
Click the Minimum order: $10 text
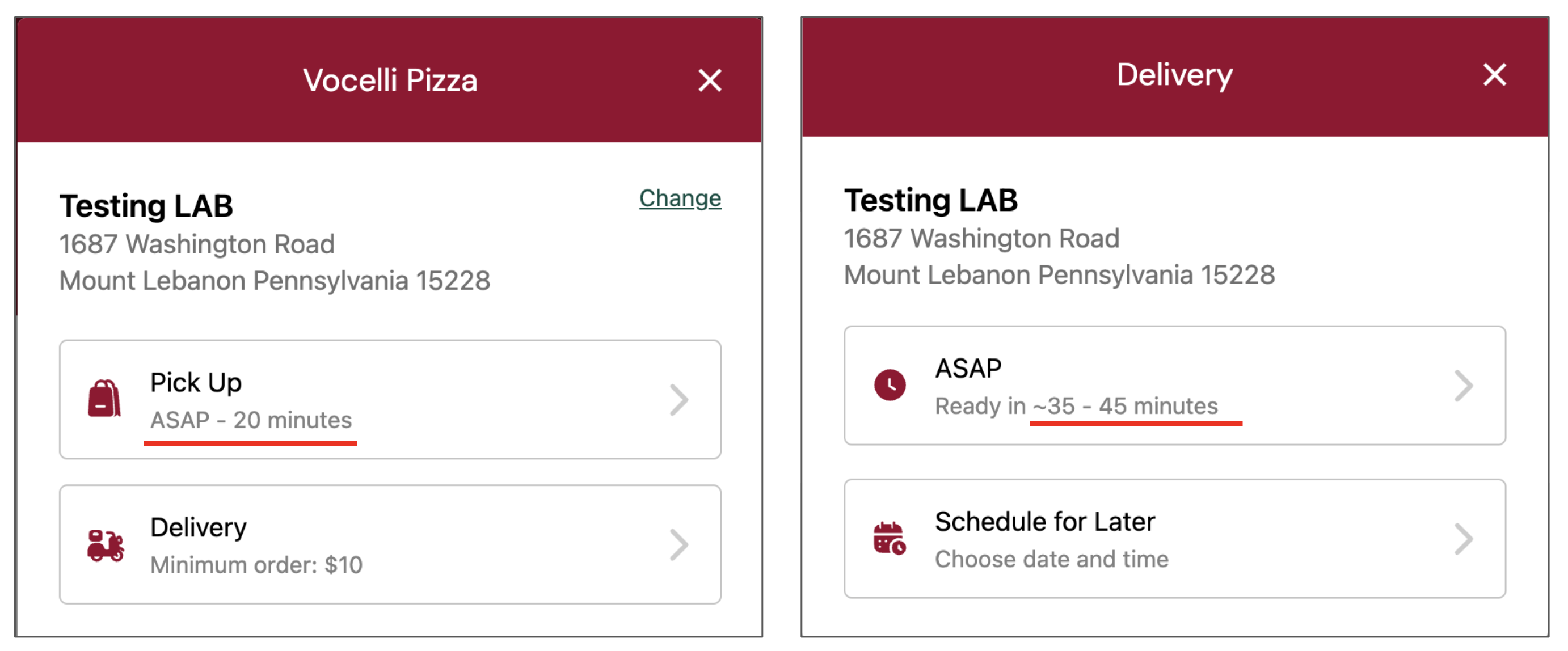coord(256,565)
